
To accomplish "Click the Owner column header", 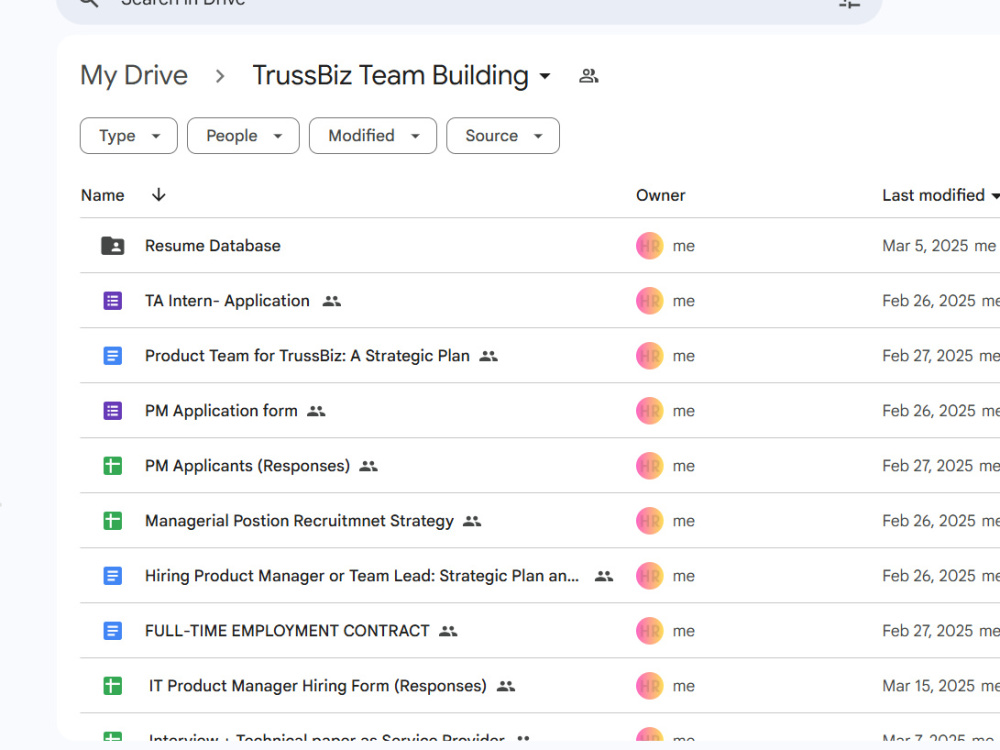I will point(660,195).
